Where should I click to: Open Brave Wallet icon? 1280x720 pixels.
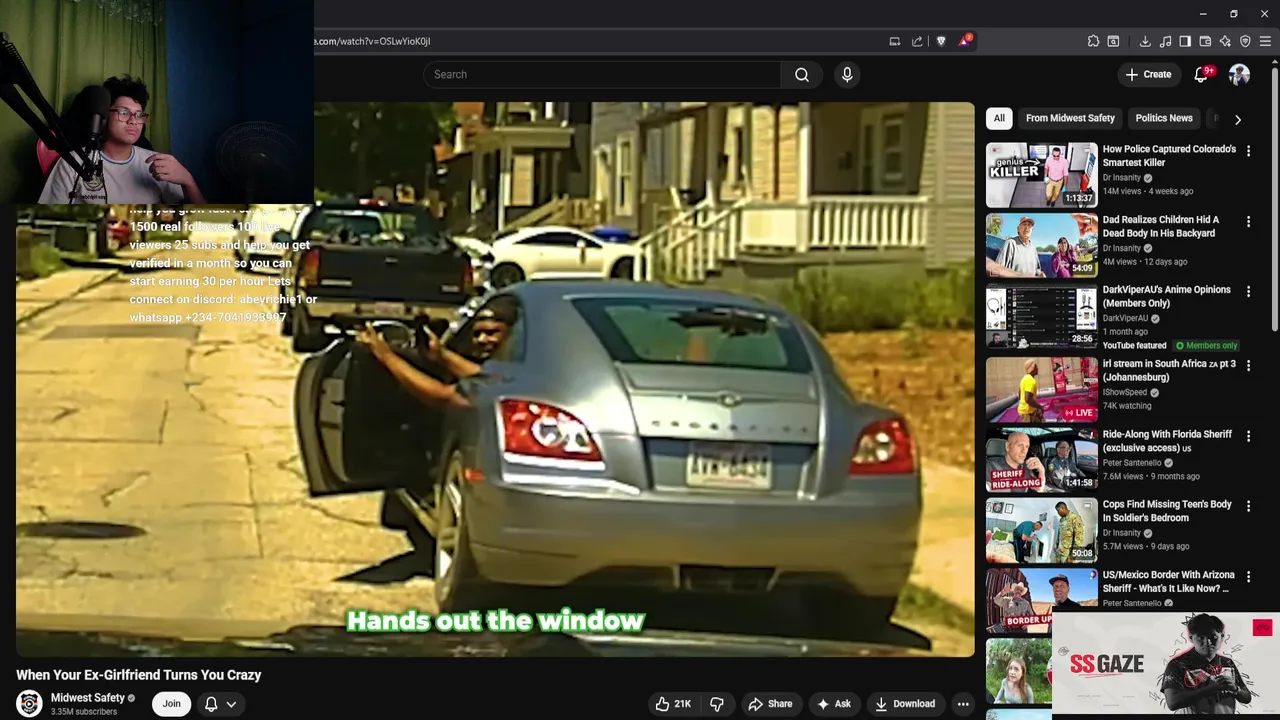(1205, 41)
